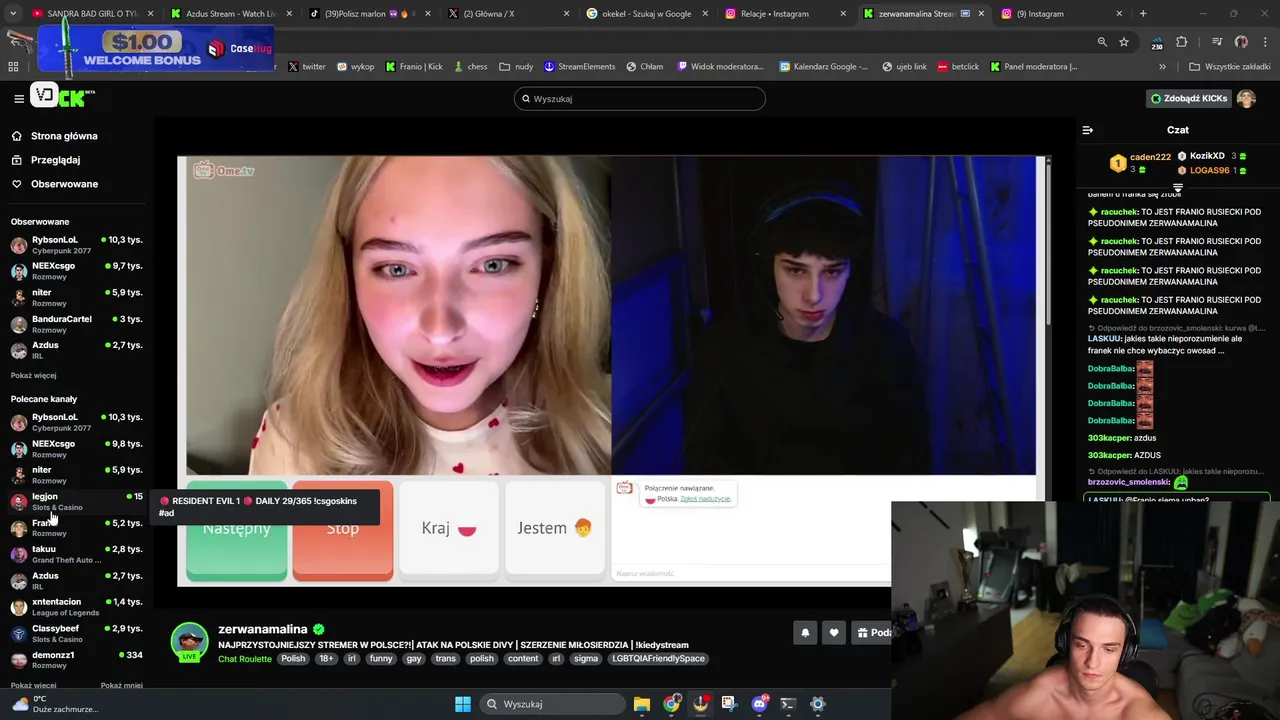Open the Windows Start menu
The width and height of the screenshot is (1280, 720).
pyautogui.click(x=463, y=704)
